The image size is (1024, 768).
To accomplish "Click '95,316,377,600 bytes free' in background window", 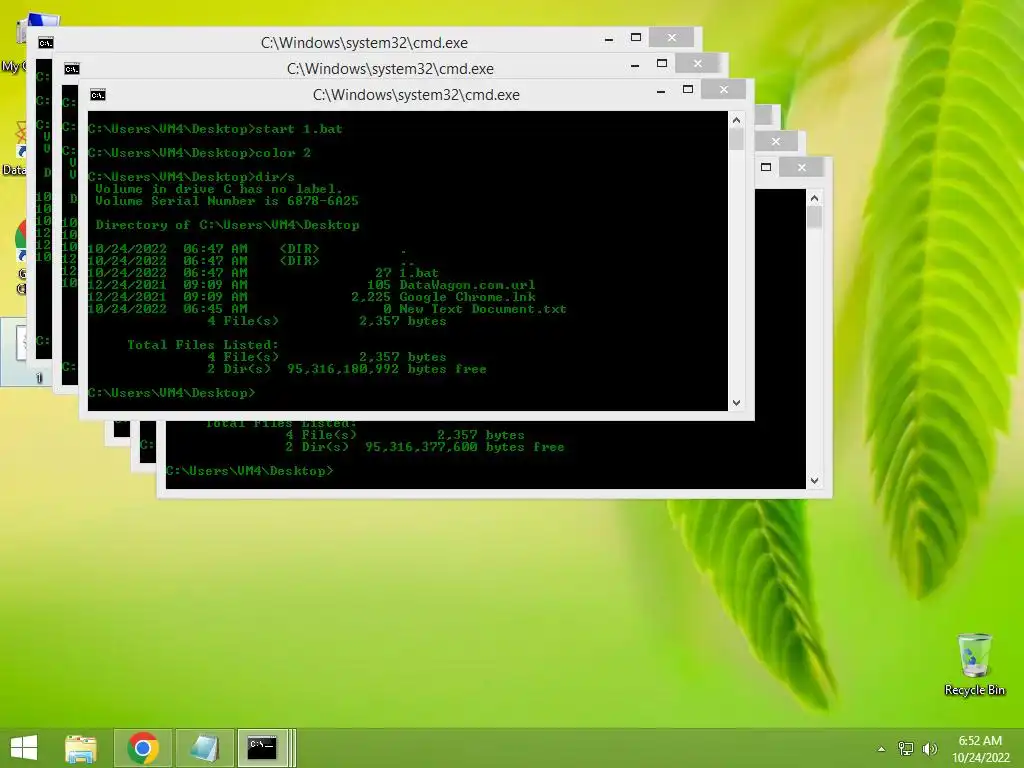I will [x=464, y=447].
